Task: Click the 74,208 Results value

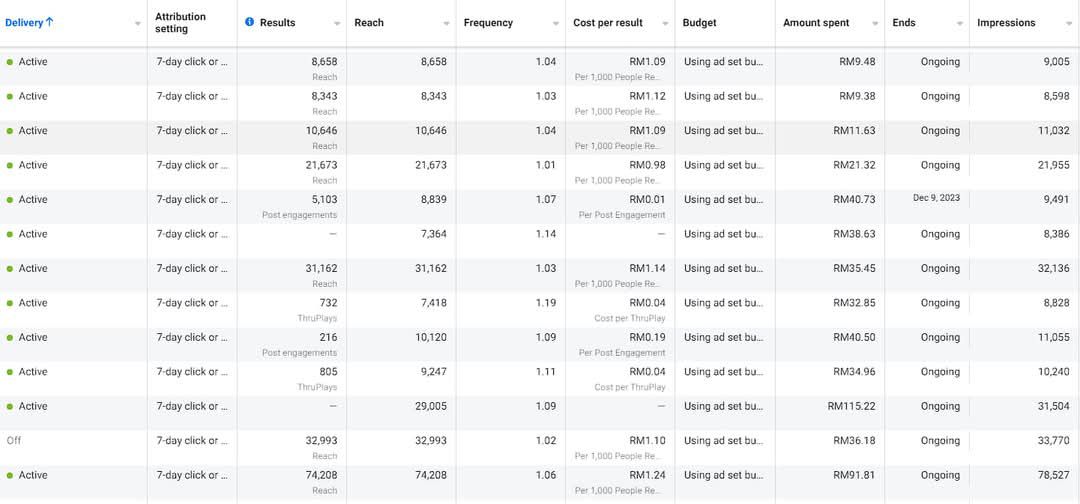Action: (321, 475)
